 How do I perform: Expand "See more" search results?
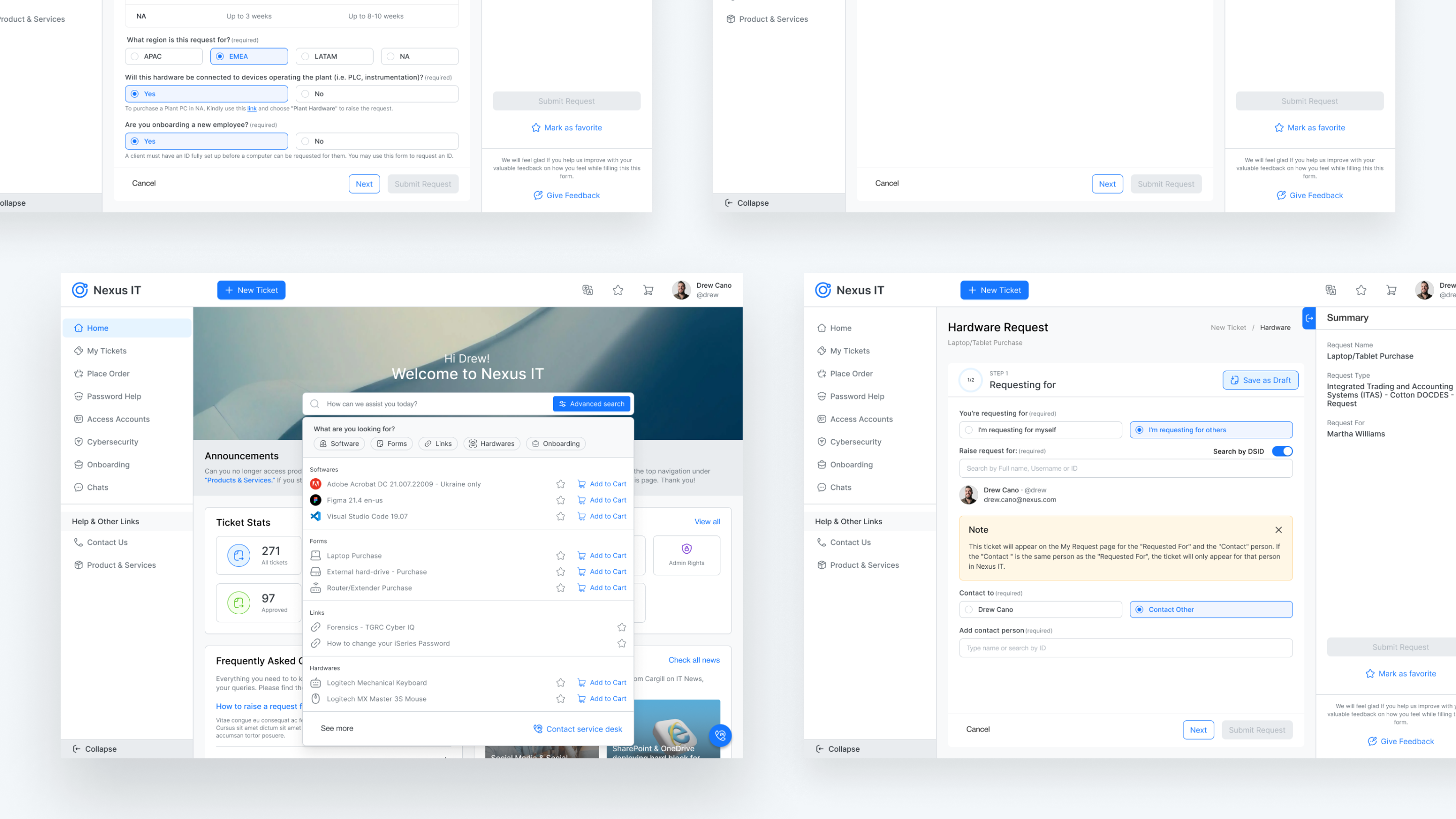337,728
